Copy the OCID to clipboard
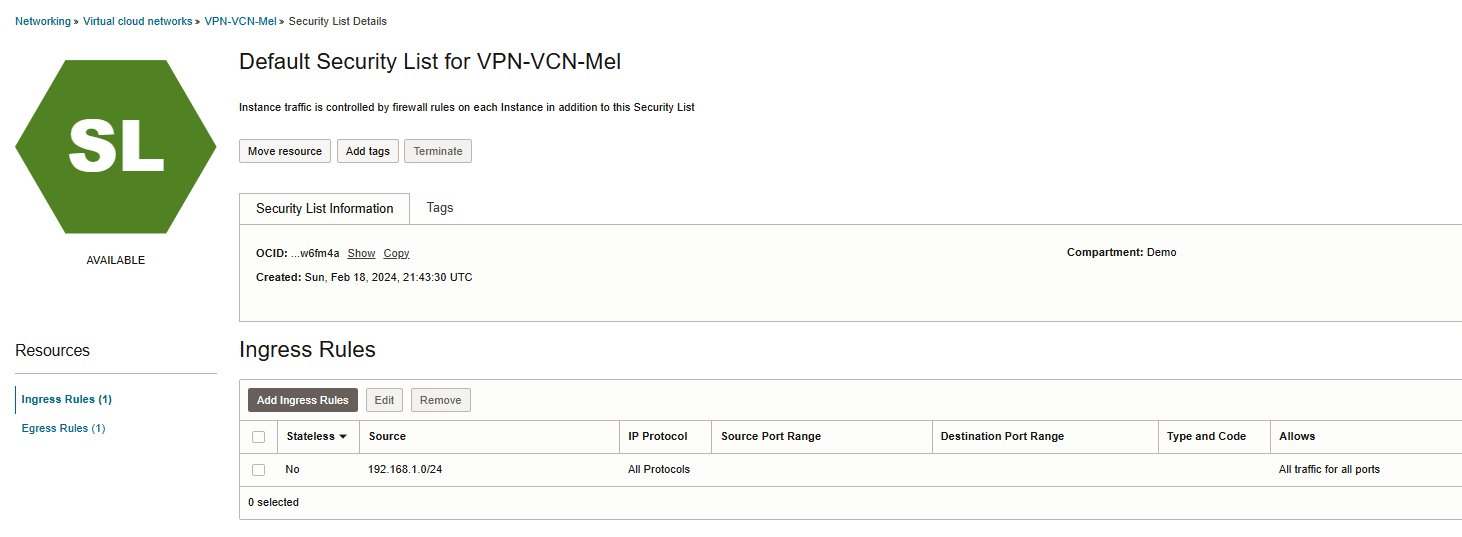Screen dimensions: 1462x537 (x=396, y=254)
